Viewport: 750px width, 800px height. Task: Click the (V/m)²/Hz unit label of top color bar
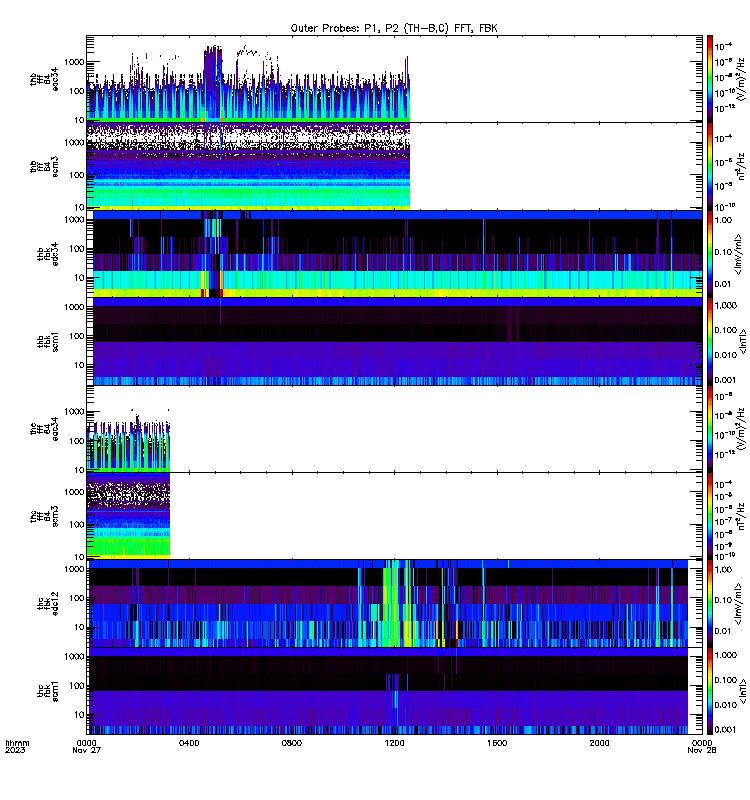[741, 79]
